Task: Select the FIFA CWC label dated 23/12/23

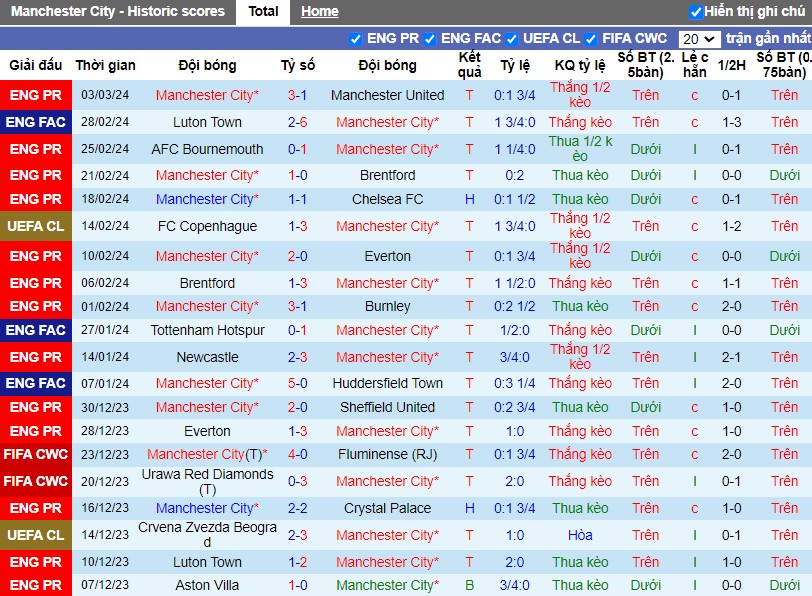Action: (x=36, y=455)
